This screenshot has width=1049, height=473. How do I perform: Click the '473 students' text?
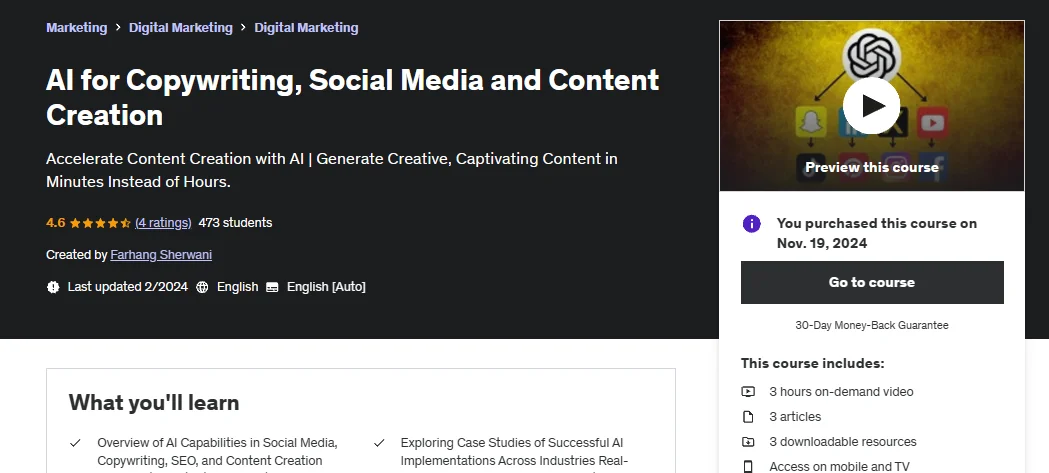235,223
